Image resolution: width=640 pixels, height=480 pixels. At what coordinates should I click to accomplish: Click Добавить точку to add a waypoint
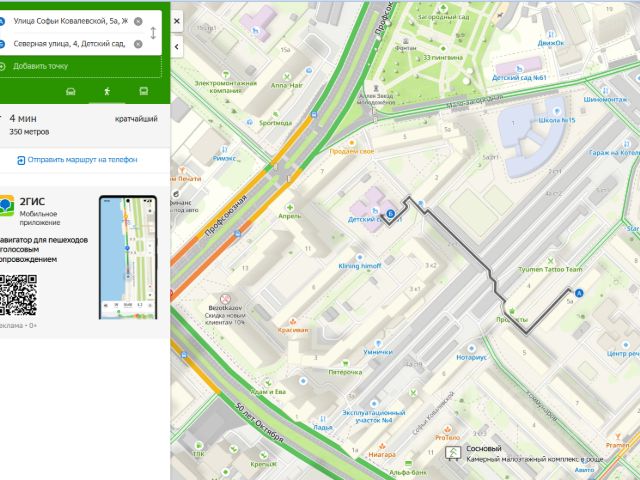point(40,66)
